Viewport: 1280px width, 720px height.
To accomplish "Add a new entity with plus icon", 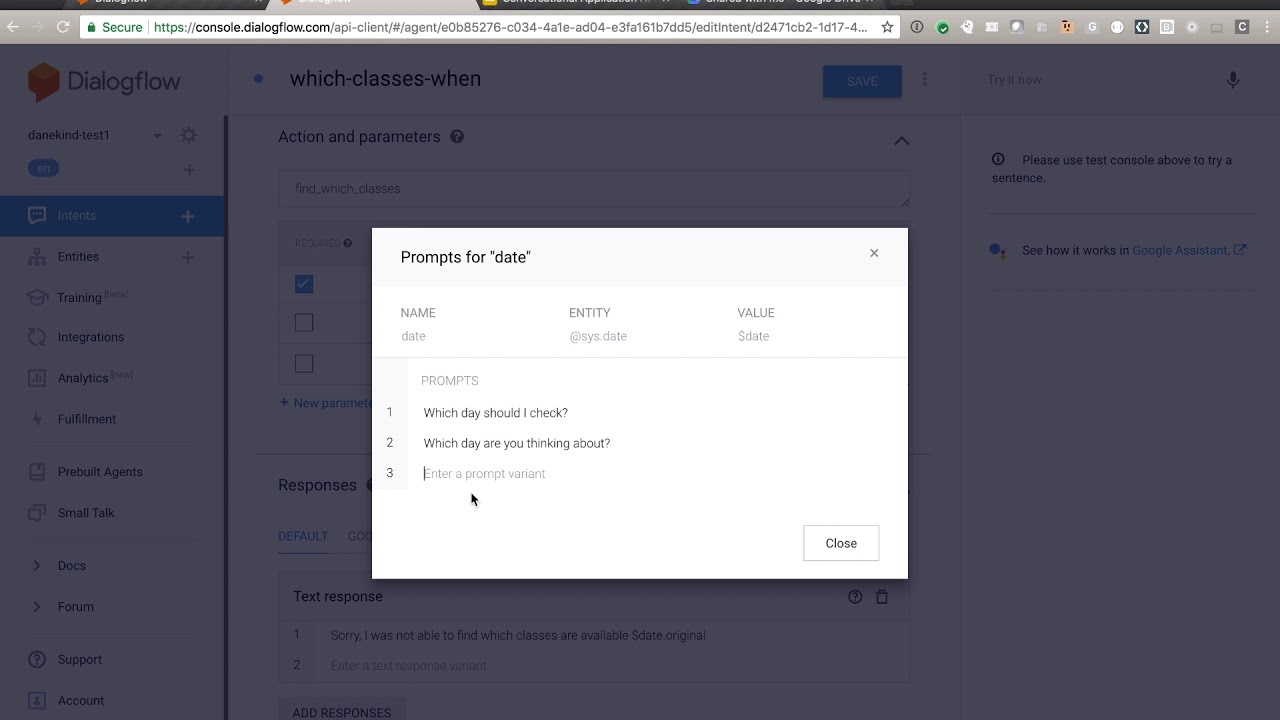I will (188, 257).
